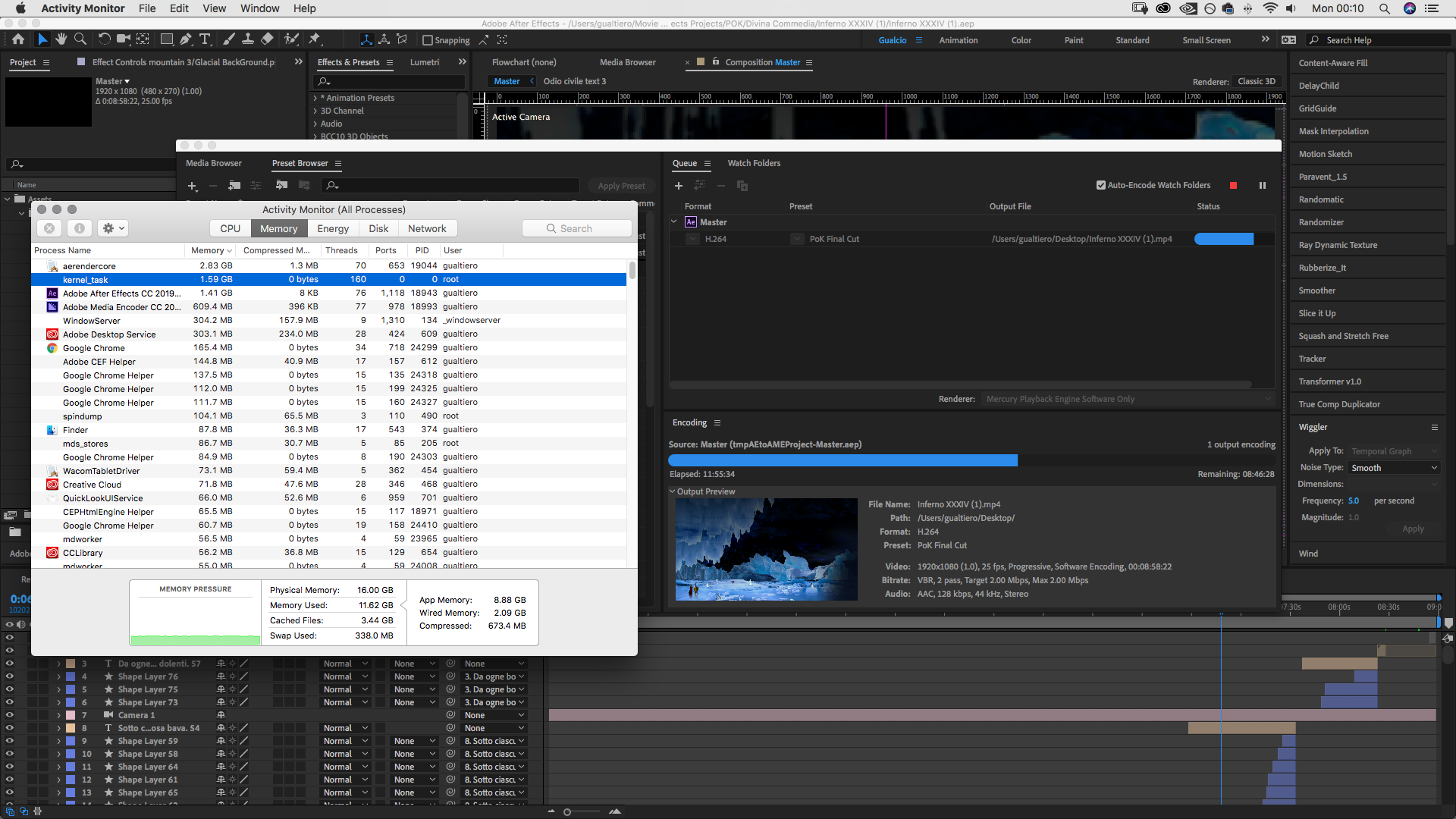Hide the Shape Layer 73 layer
This screenshot has height=819, width=1456.
9,702
